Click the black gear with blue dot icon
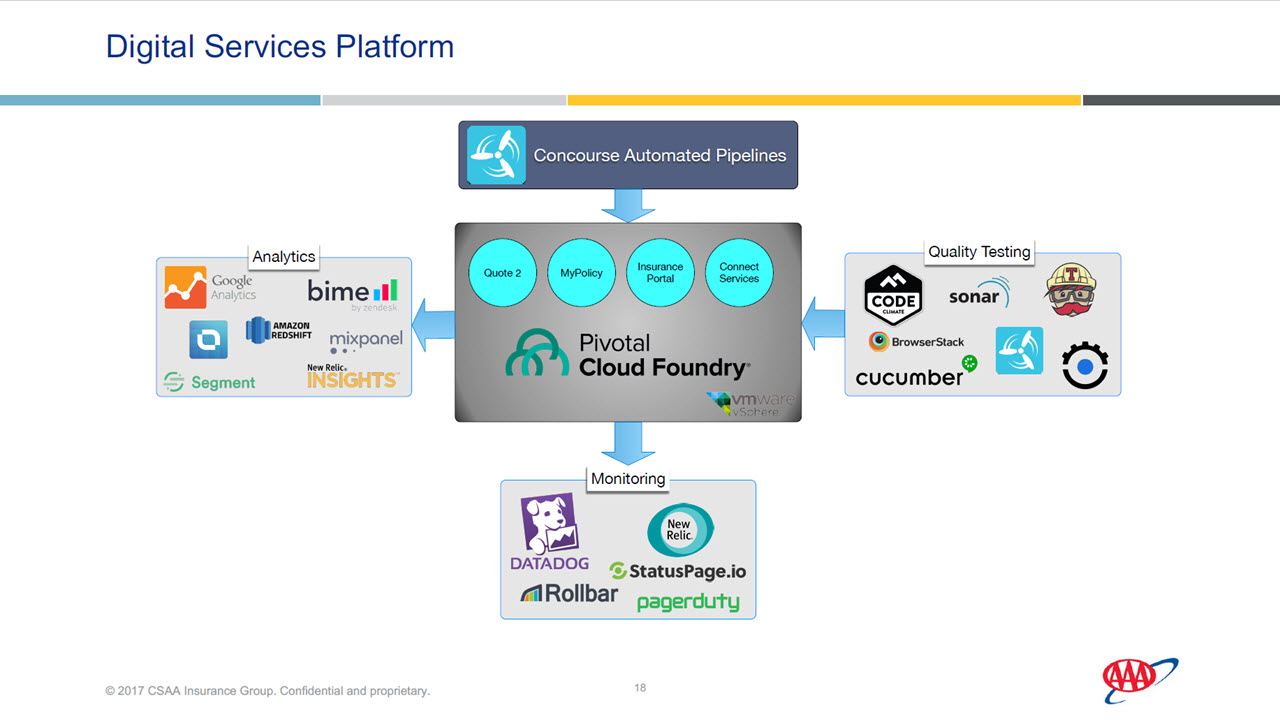 (1084, 365)
